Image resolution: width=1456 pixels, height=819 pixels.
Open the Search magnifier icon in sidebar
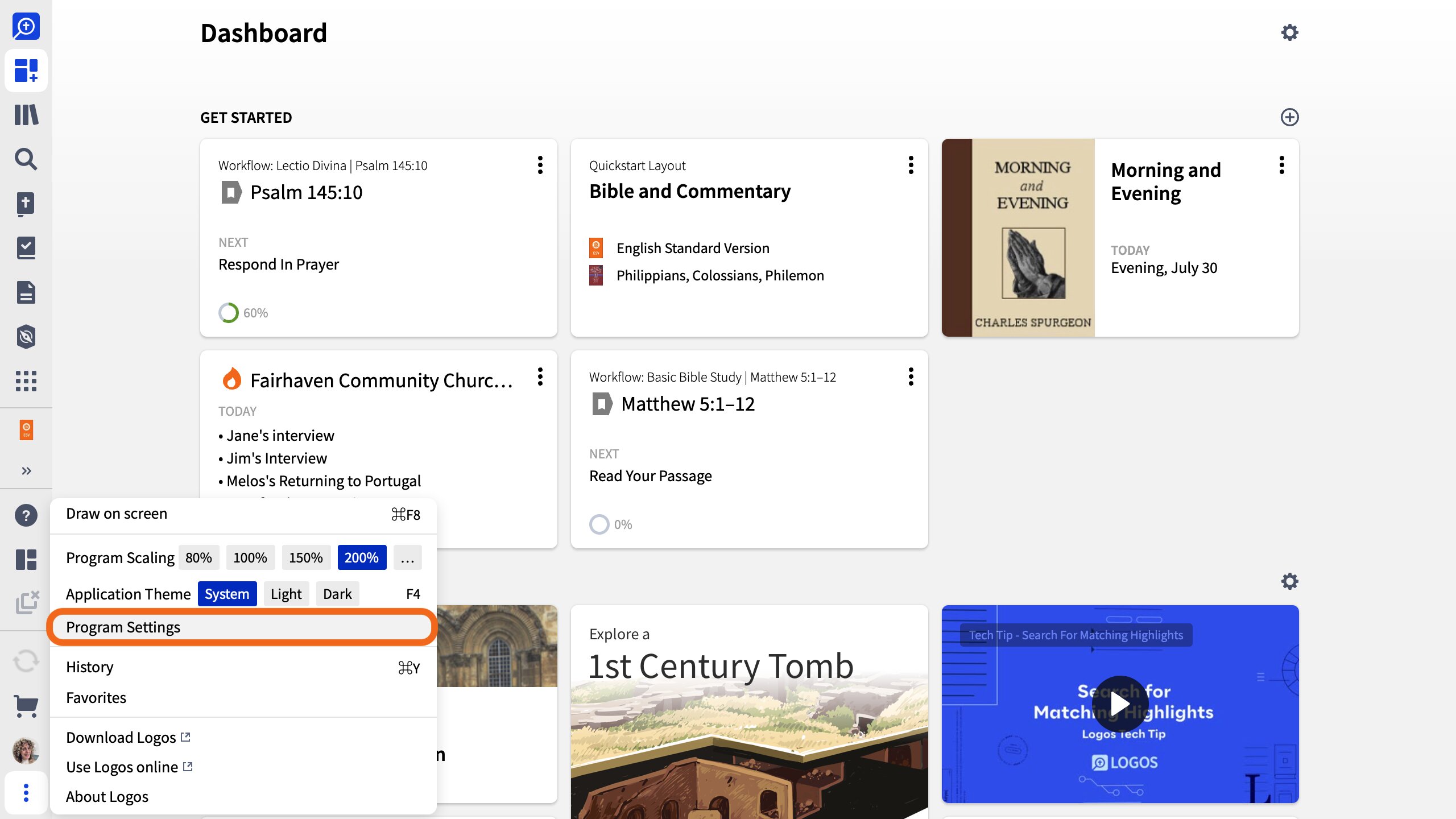[26, 159]
